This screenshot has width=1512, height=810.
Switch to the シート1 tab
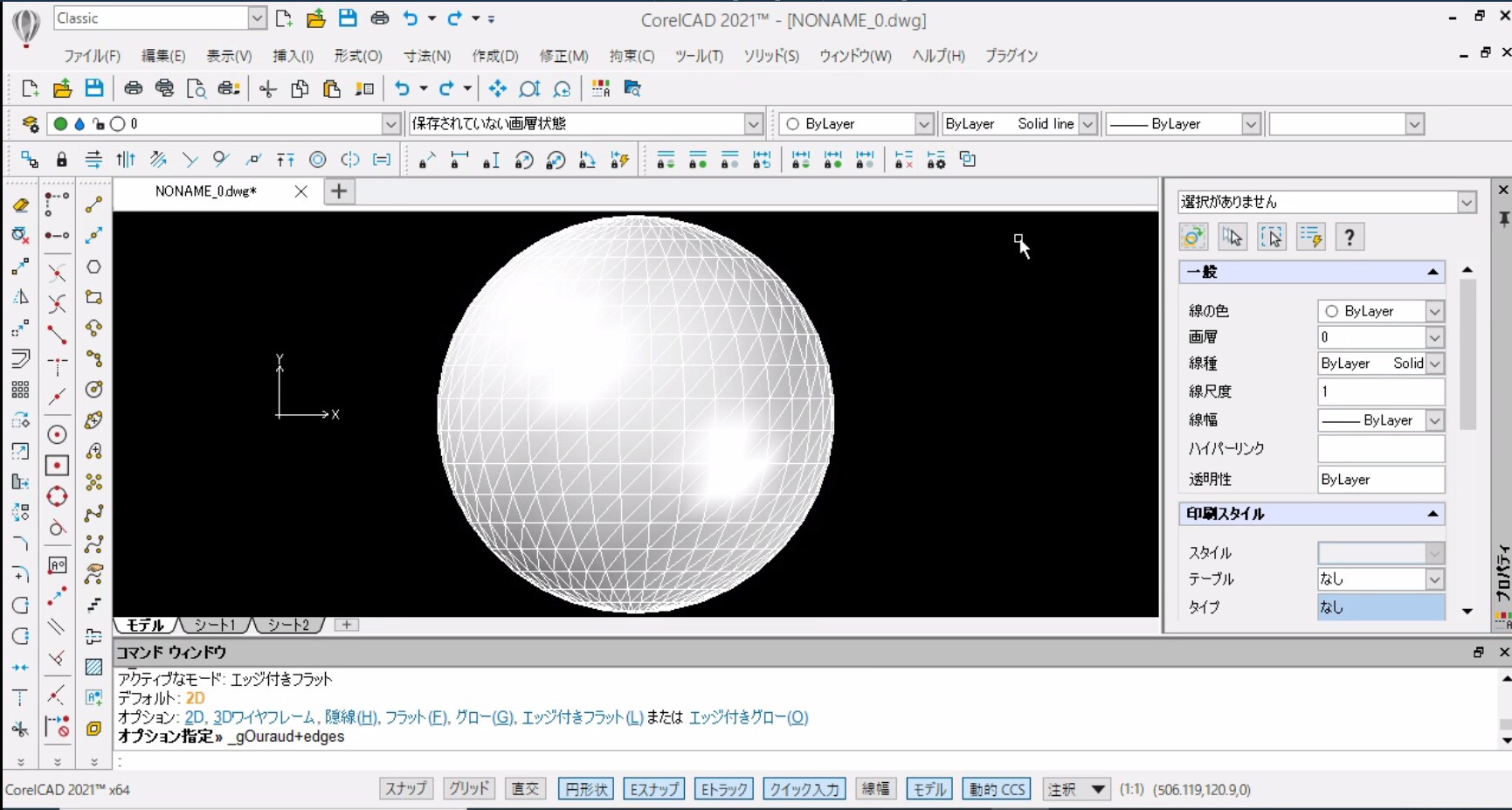(x=215, y=625)
